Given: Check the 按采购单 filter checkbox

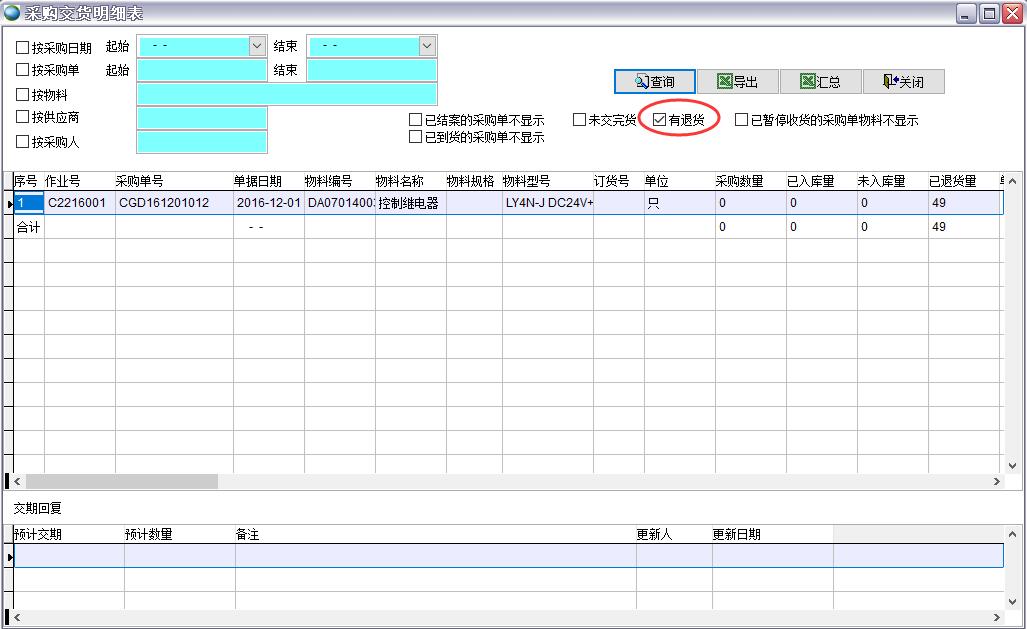Looking at the screenshot, I should pos(20,69).
